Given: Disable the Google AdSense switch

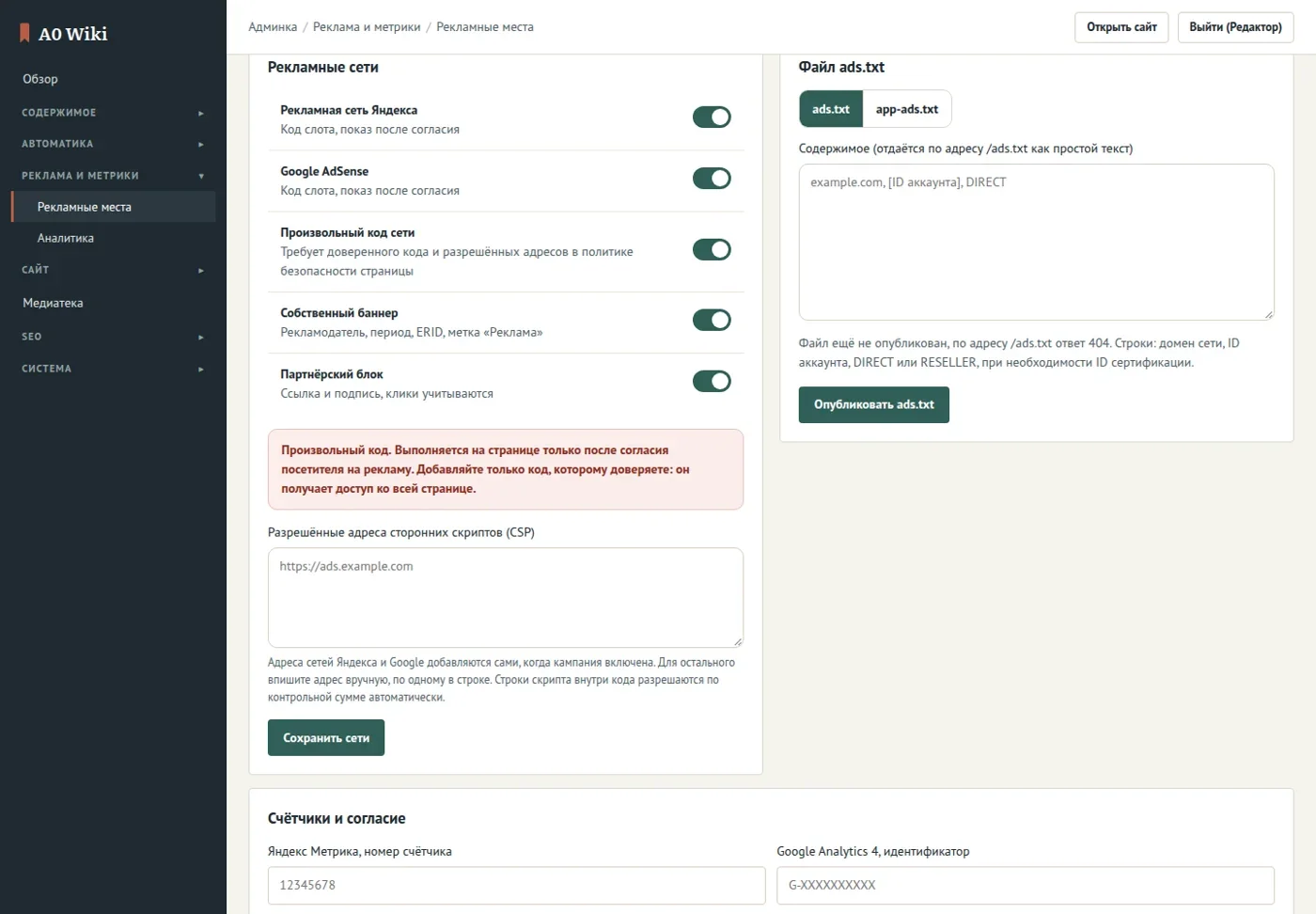Looking at the screenshot, I should coord(712,178).
